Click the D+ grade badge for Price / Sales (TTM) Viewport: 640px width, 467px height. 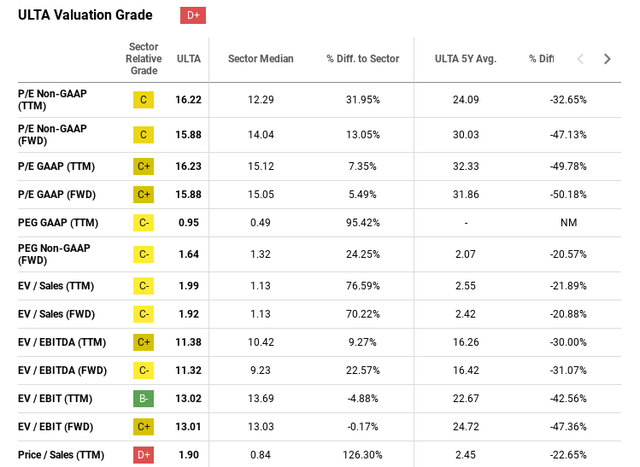coord(143,454)
